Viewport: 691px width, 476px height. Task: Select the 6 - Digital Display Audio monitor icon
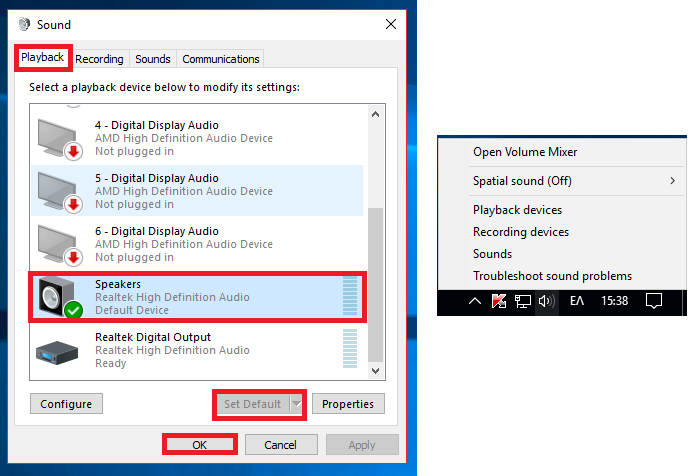(58, 244)
